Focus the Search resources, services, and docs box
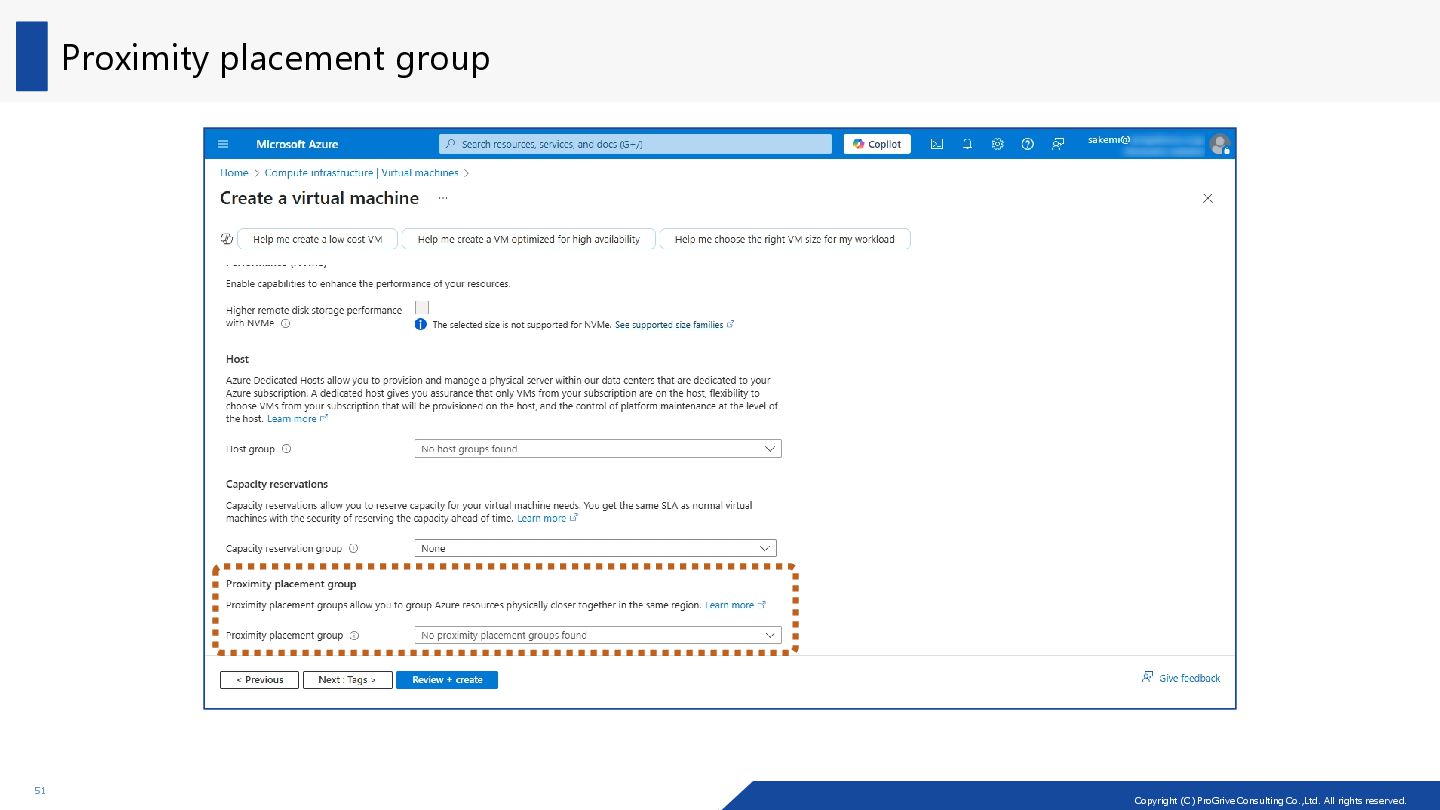This screenshot has width=1440, height=810. point(635,144)
